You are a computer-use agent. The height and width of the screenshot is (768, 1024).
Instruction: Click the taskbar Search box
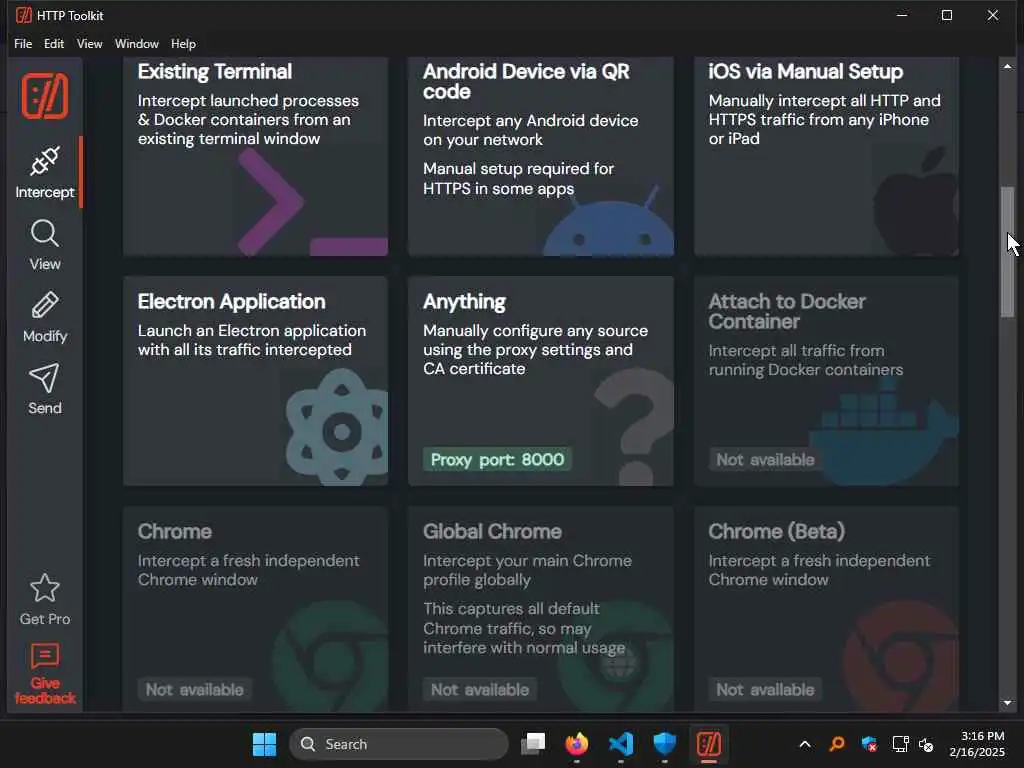coord(398,744)
